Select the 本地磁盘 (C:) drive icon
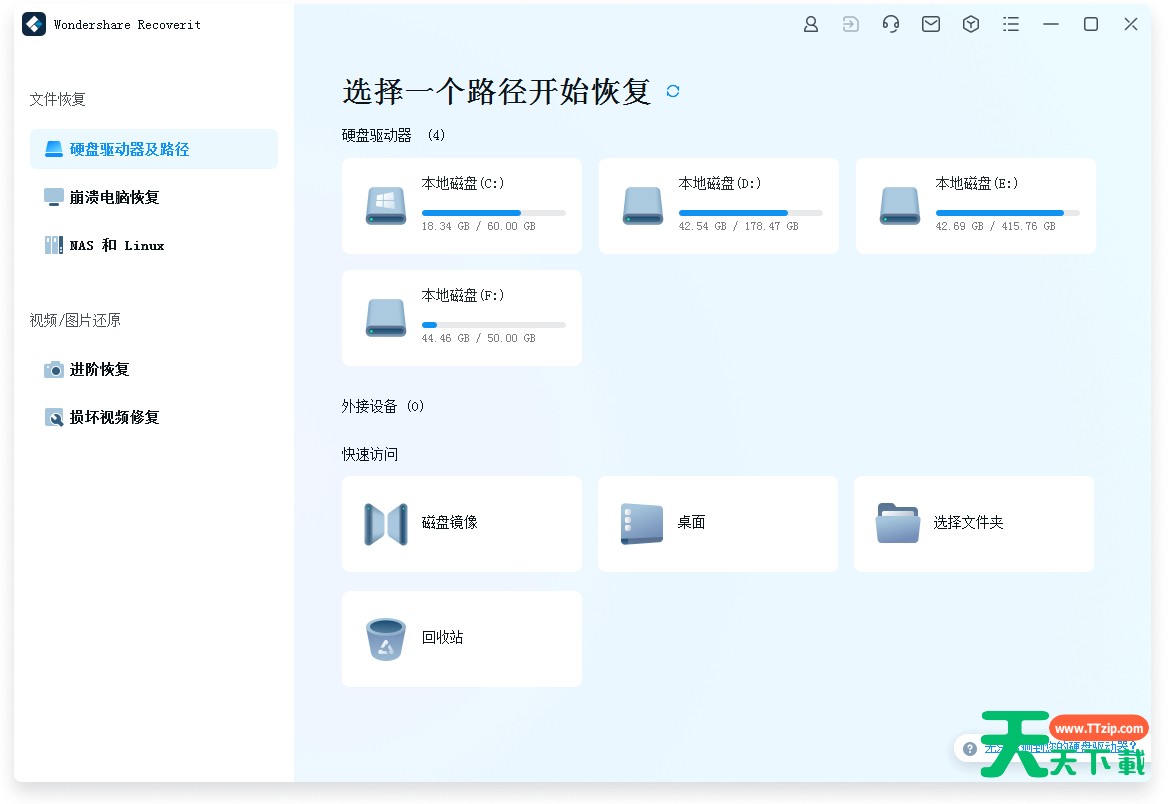Screen dimensions: 1173x804 (386, 206)
